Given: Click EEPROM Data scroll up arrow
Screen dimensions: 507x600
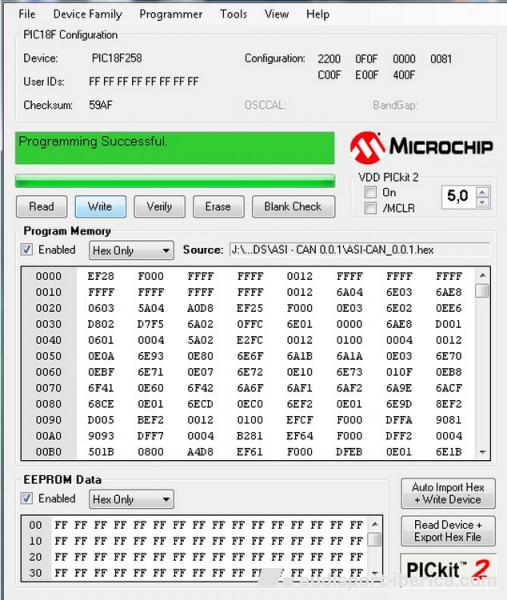Looking at the screenshot, I should 375,524.
